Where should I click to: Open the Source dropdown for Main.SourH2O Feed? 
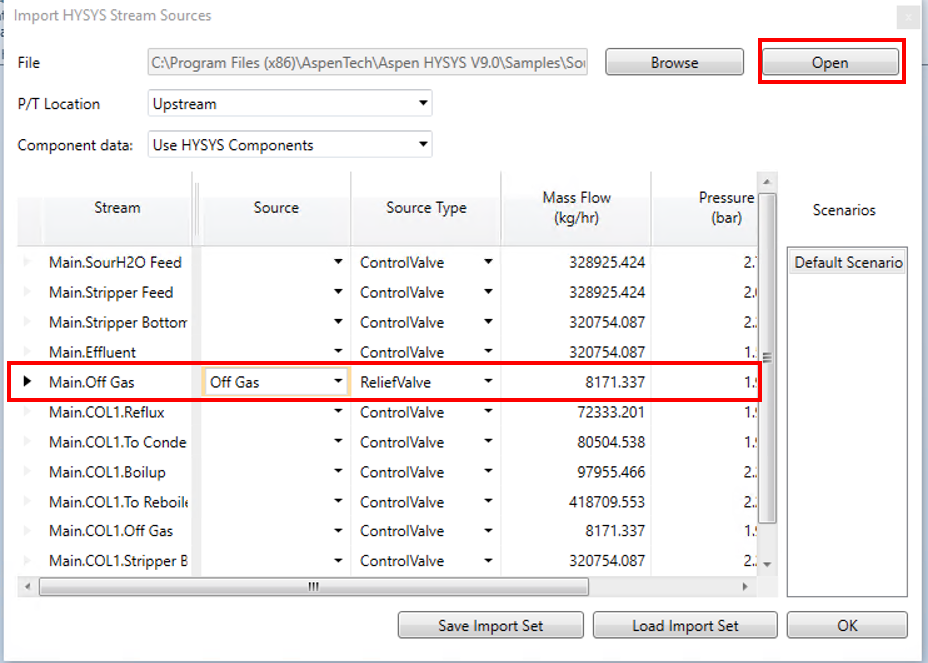click(x=337, y=262)
